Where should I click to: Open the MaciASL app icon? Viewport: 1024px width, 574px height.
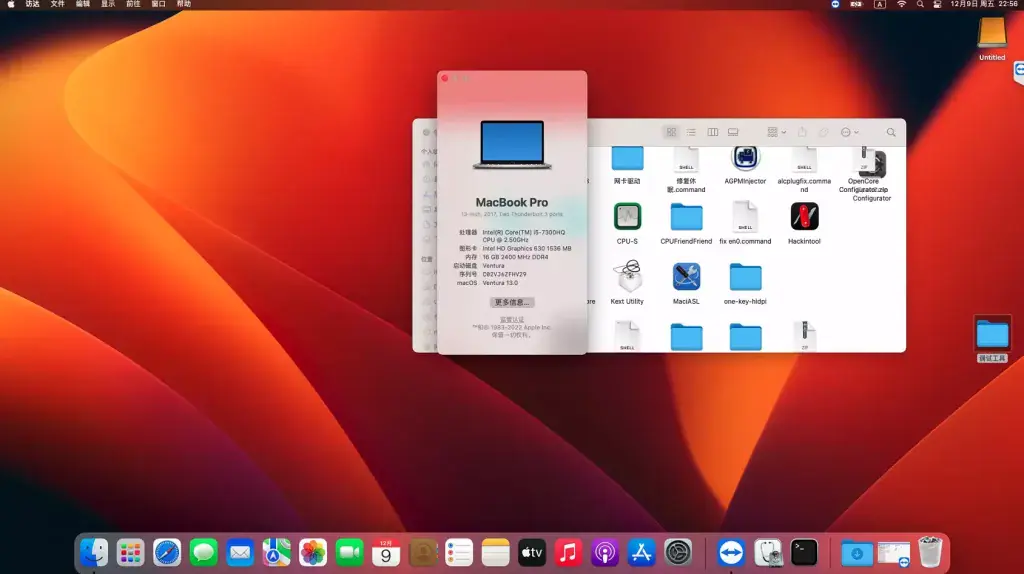click(686, 277)
